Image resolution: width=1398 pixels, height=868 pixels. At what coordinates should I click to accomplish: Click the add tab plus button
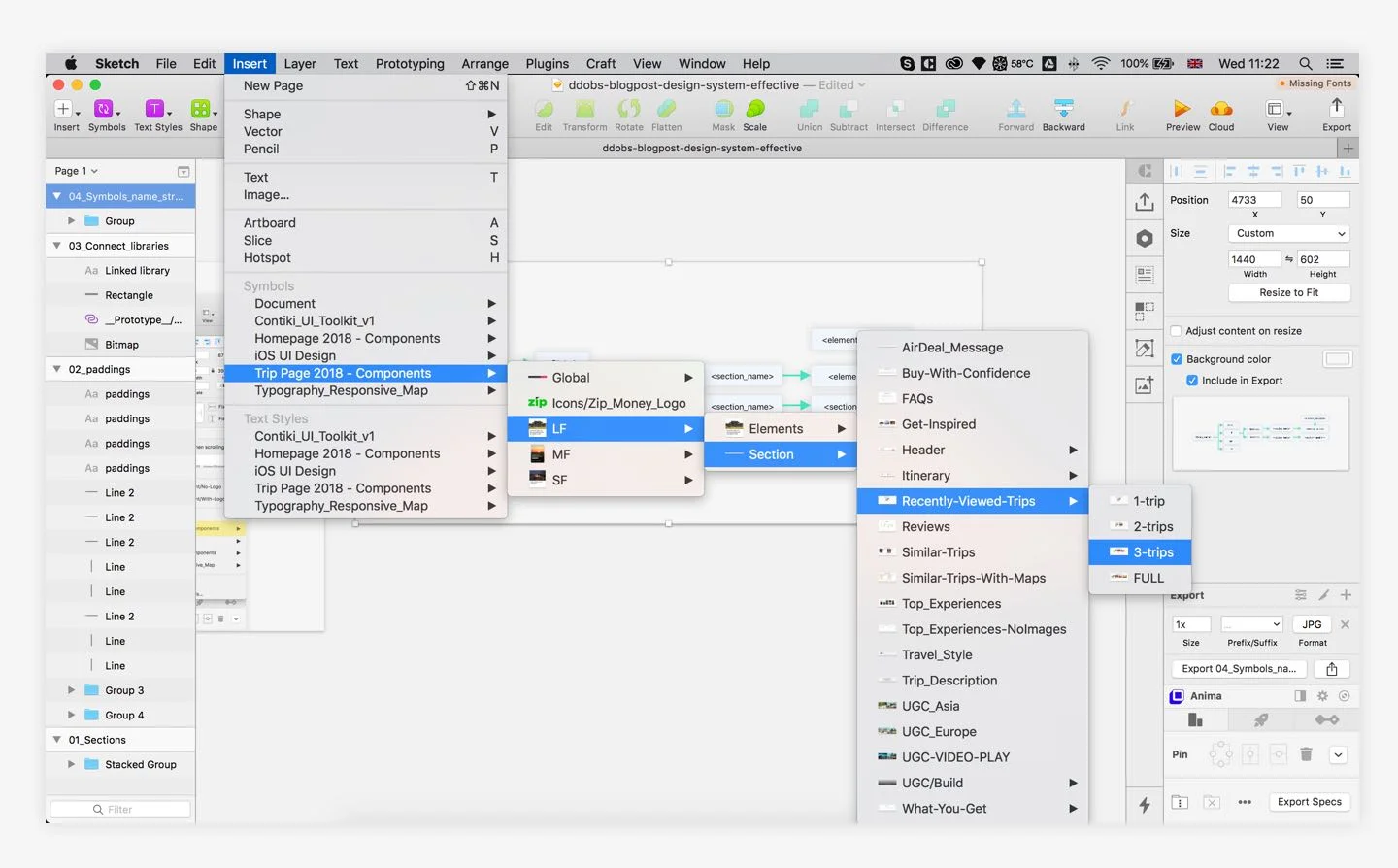click(x=1348, y=149)
